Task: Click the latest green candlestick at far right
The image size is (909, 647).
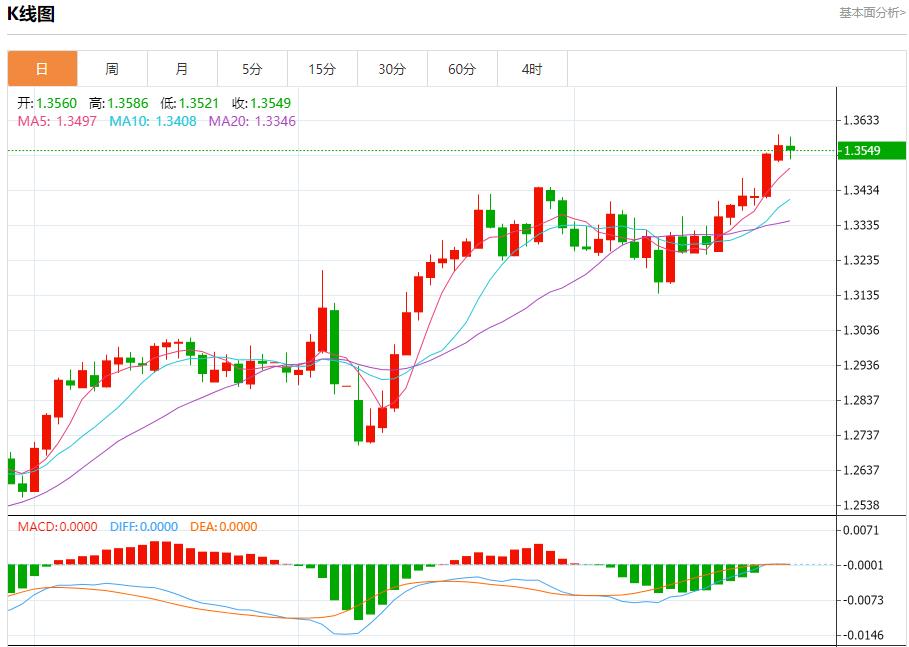Action: [790, 148]
